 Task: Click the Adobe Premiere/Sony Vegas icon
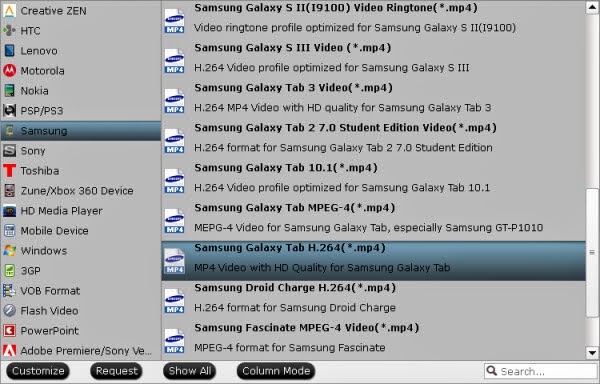(9, 350)
